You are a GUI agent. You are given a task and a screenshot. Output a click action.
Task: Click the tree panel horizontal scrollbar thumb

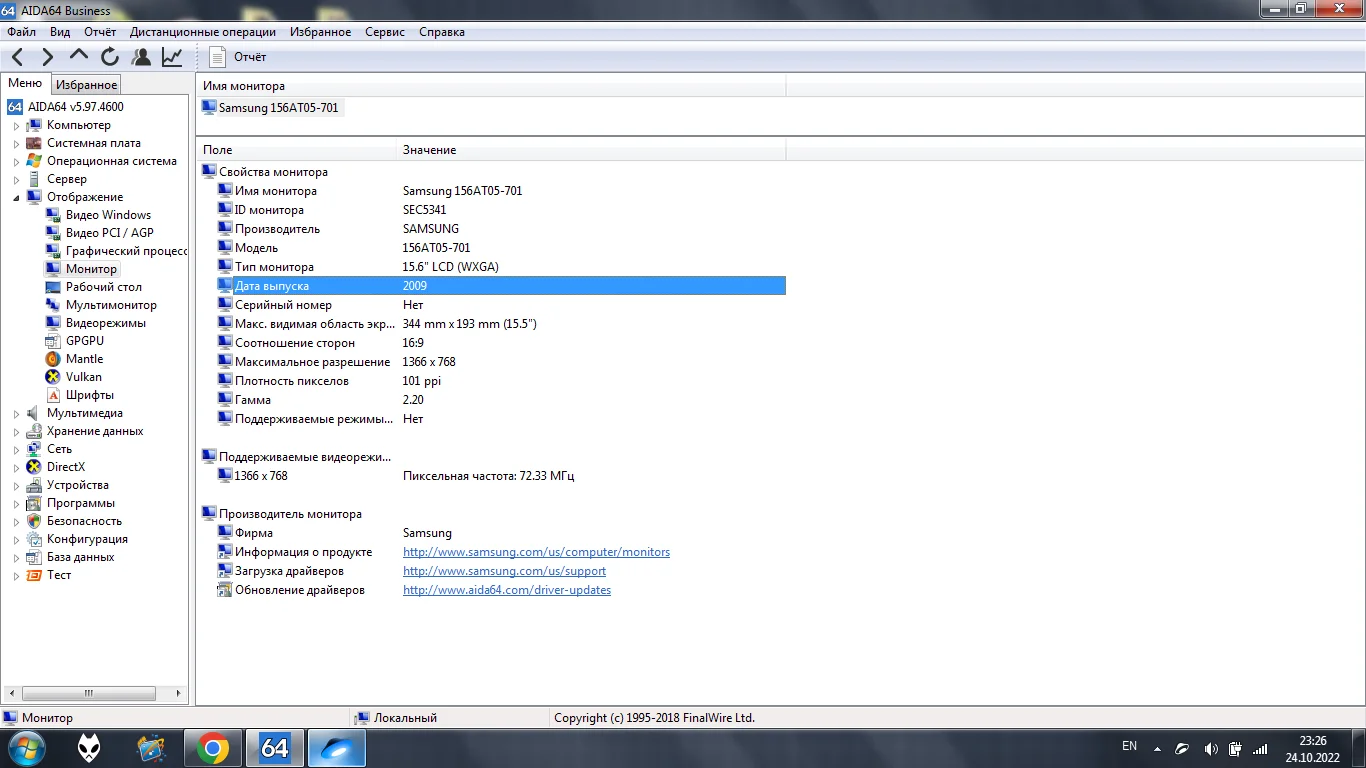[x=88, y=693]
